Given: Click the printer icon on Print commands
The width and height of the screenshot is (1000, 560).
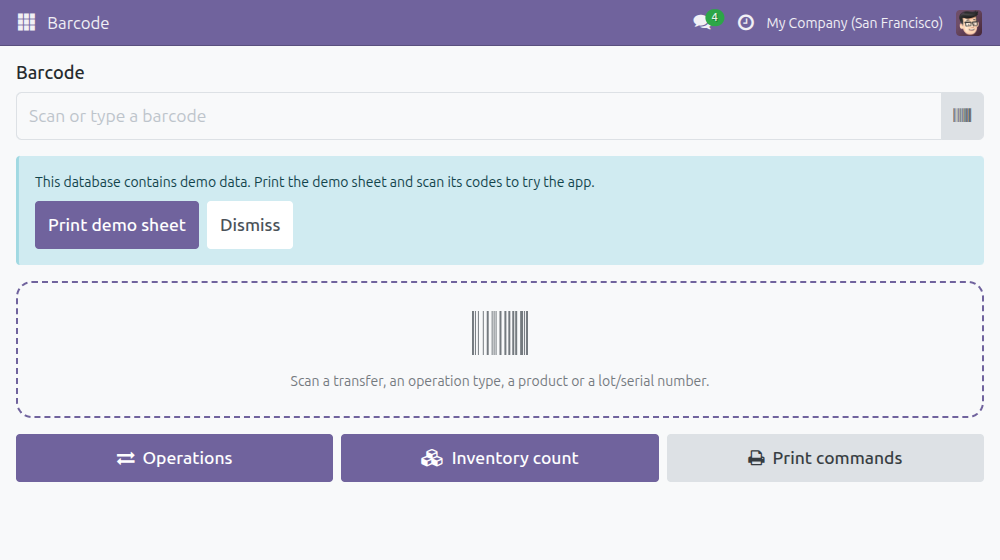Looking at the screenshot, I should tap(756, 458).
